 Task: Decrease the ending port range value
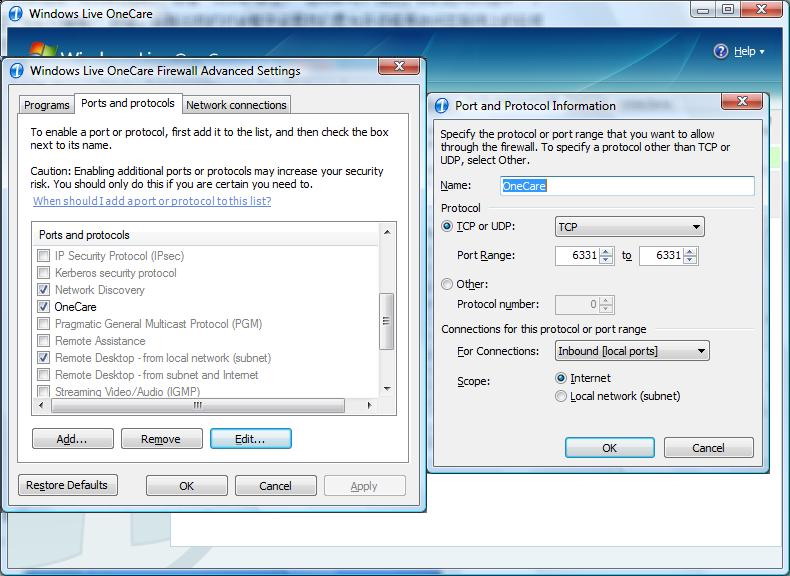coord(691,260)
